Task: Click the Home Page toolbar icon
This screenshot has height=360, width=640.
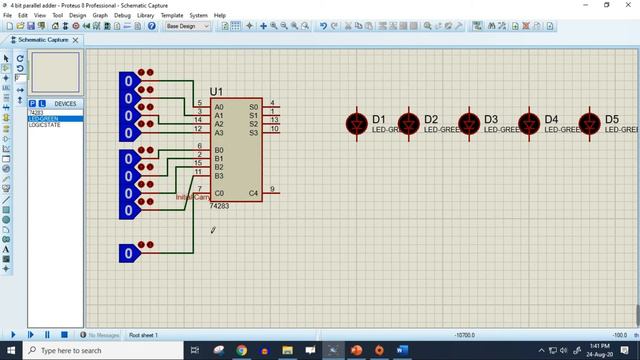Action: click(x=55, y=26)
